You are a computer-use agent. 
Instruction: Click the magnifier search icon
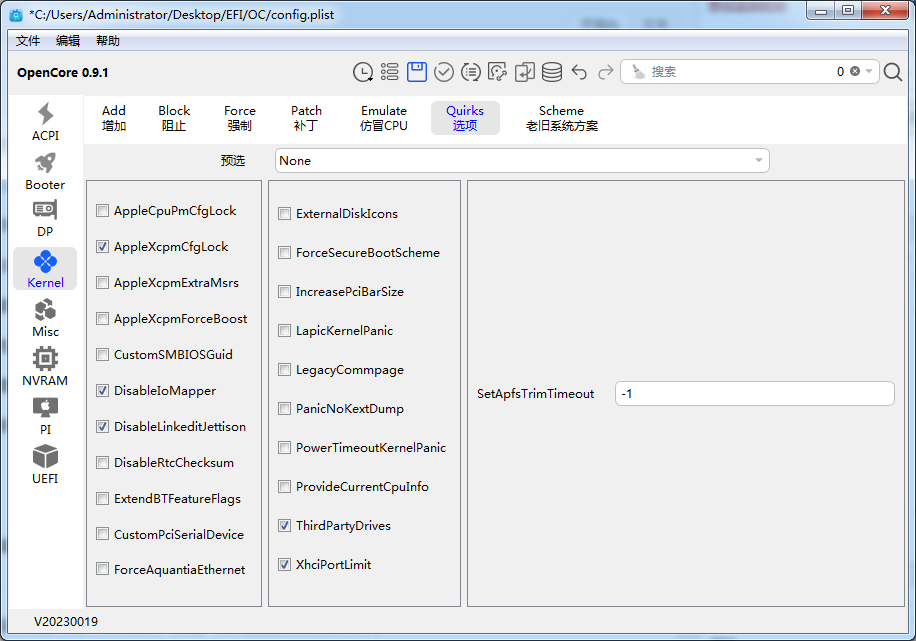[893, 72]
